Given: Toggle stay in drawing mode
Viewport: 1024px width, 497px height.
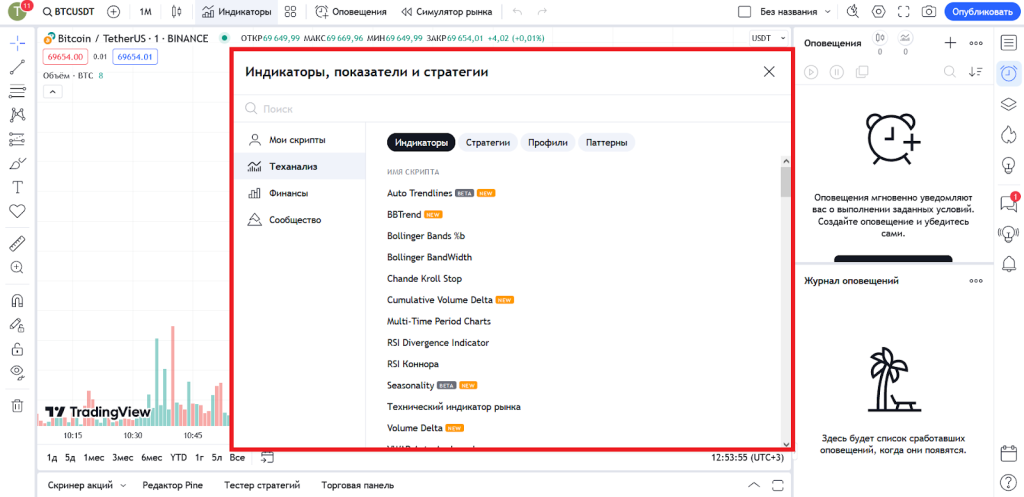Looking at the screenshot, I should [x=18, y=325].
